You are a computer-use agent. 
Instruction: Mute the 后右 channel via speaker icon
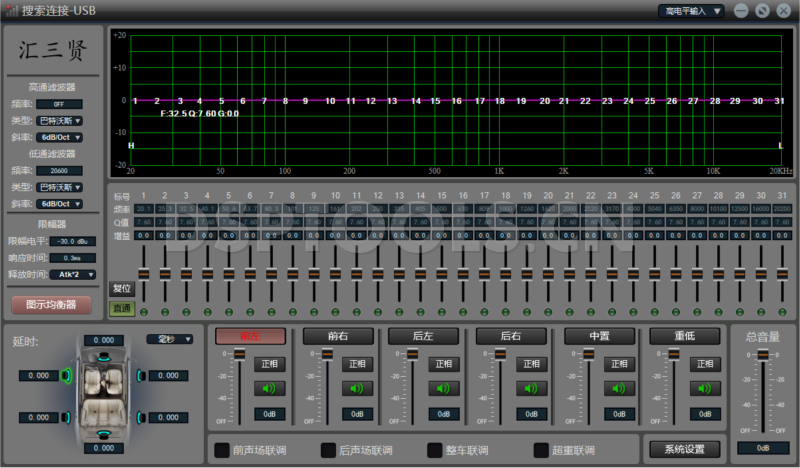tap(532, 388)
